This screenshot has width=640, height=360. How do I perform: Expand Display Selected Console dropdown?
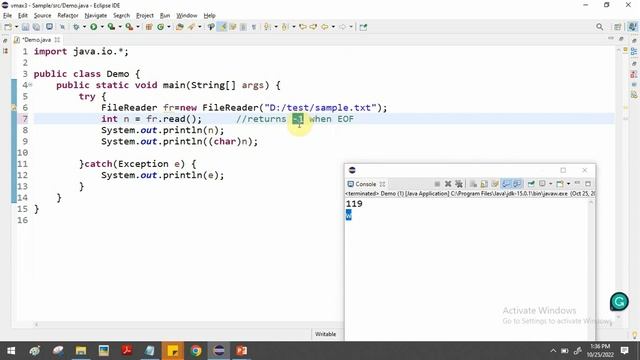551,184
